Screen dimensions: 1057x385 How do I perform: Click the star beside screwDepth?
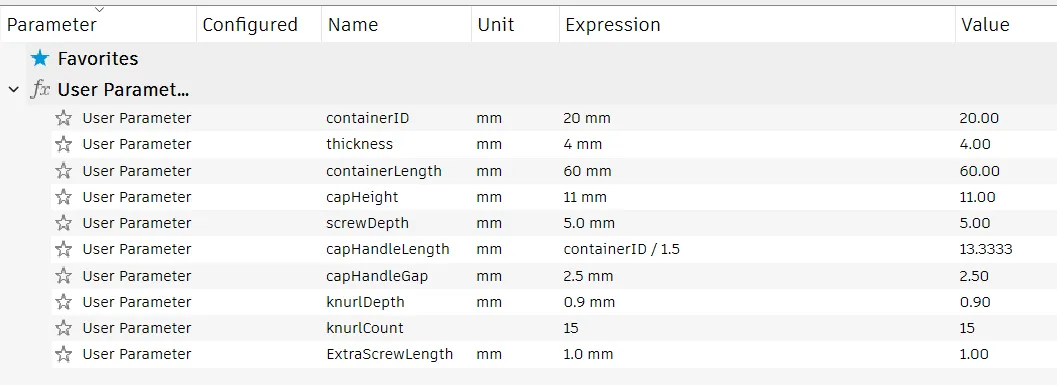pos(63,223)
